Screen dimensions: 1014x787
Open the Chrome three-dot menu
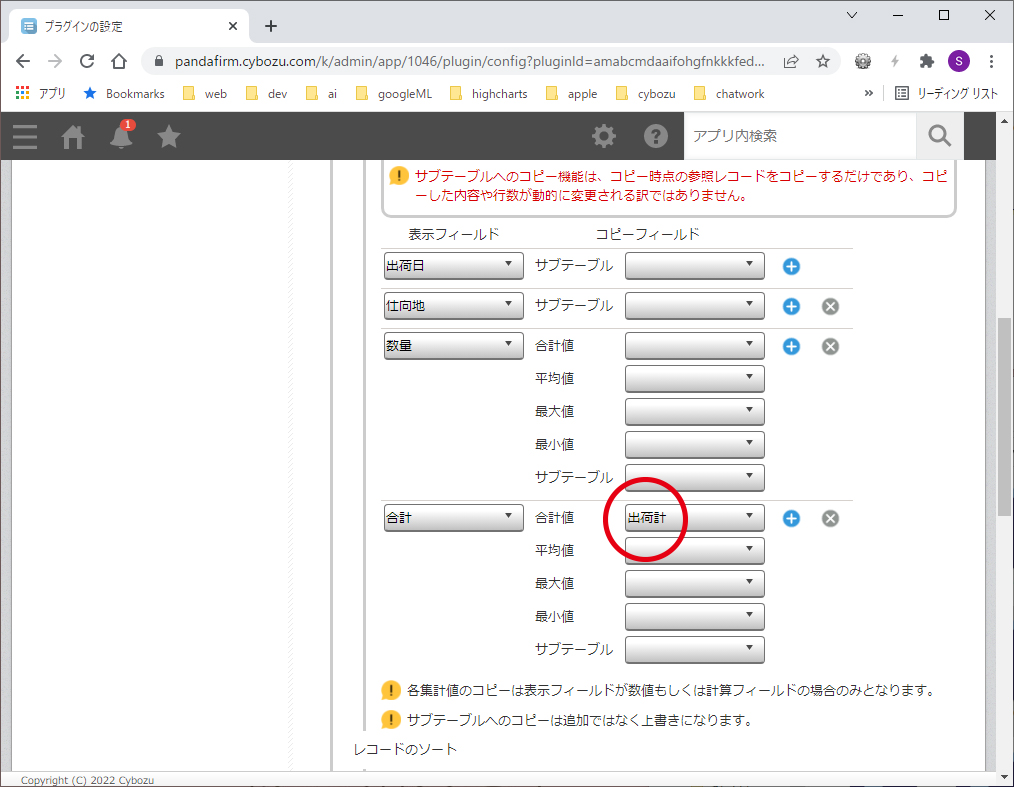[991, 61]
